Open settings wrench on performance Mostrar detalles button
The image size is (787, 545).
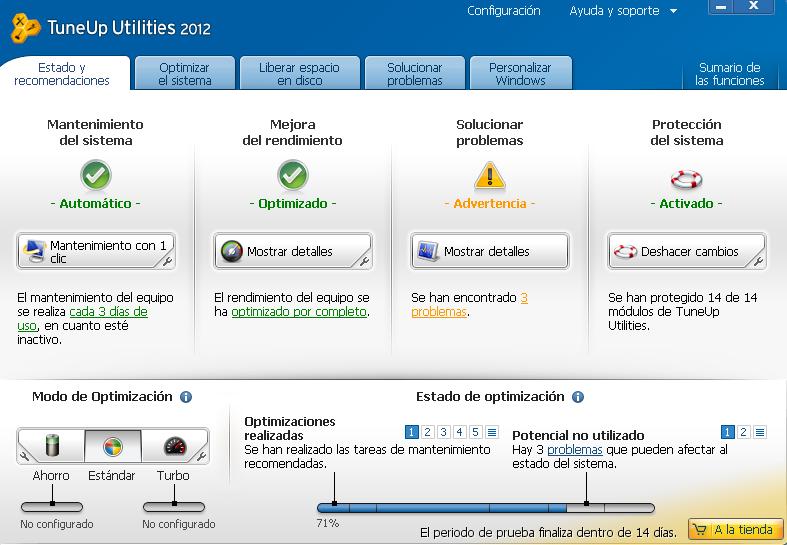[365, 261]
